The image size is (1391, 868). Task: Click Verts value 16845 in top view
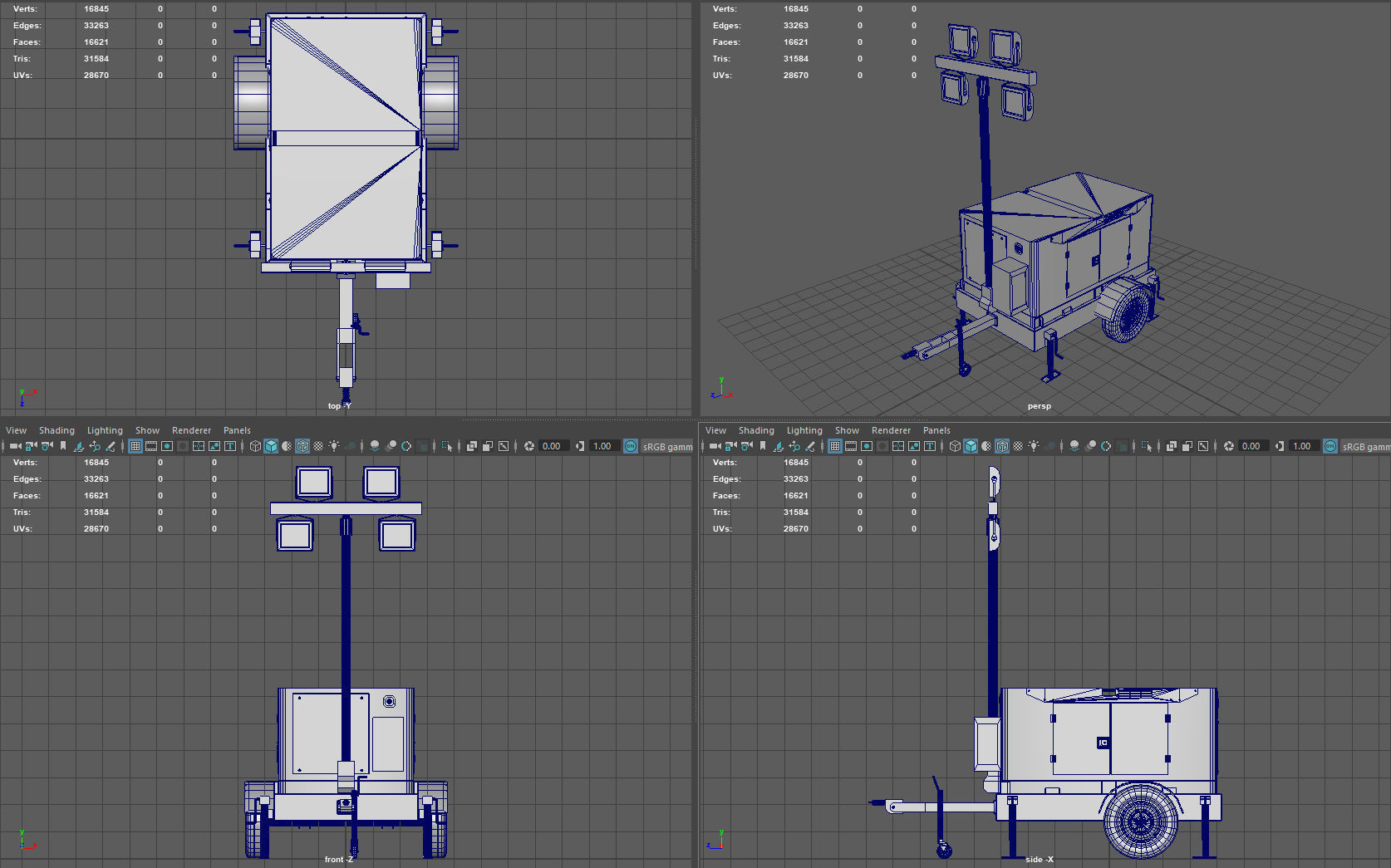tap(96, 8)
